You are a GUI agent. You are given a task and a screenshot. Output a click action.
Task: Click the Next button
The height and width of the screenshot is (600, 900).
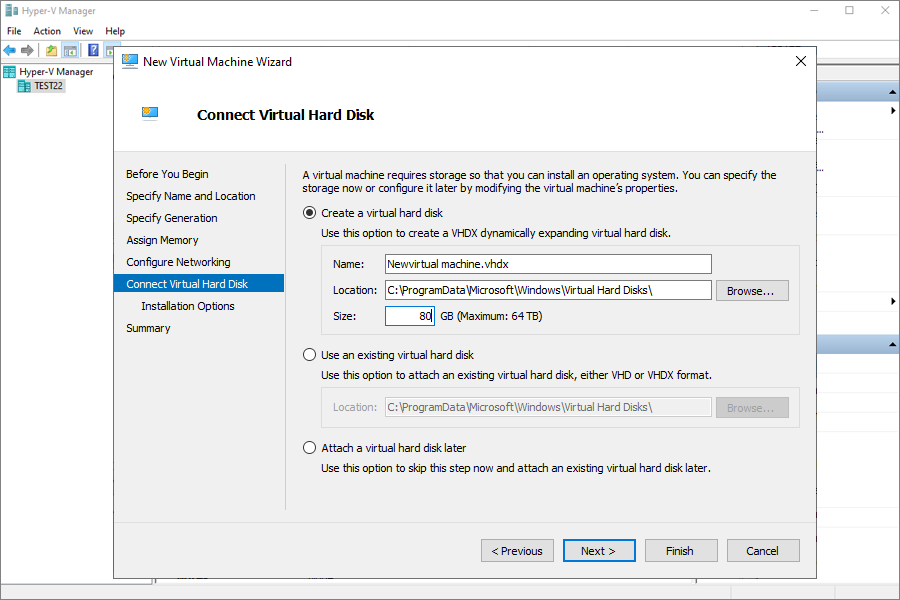click(x=599, y=551)
